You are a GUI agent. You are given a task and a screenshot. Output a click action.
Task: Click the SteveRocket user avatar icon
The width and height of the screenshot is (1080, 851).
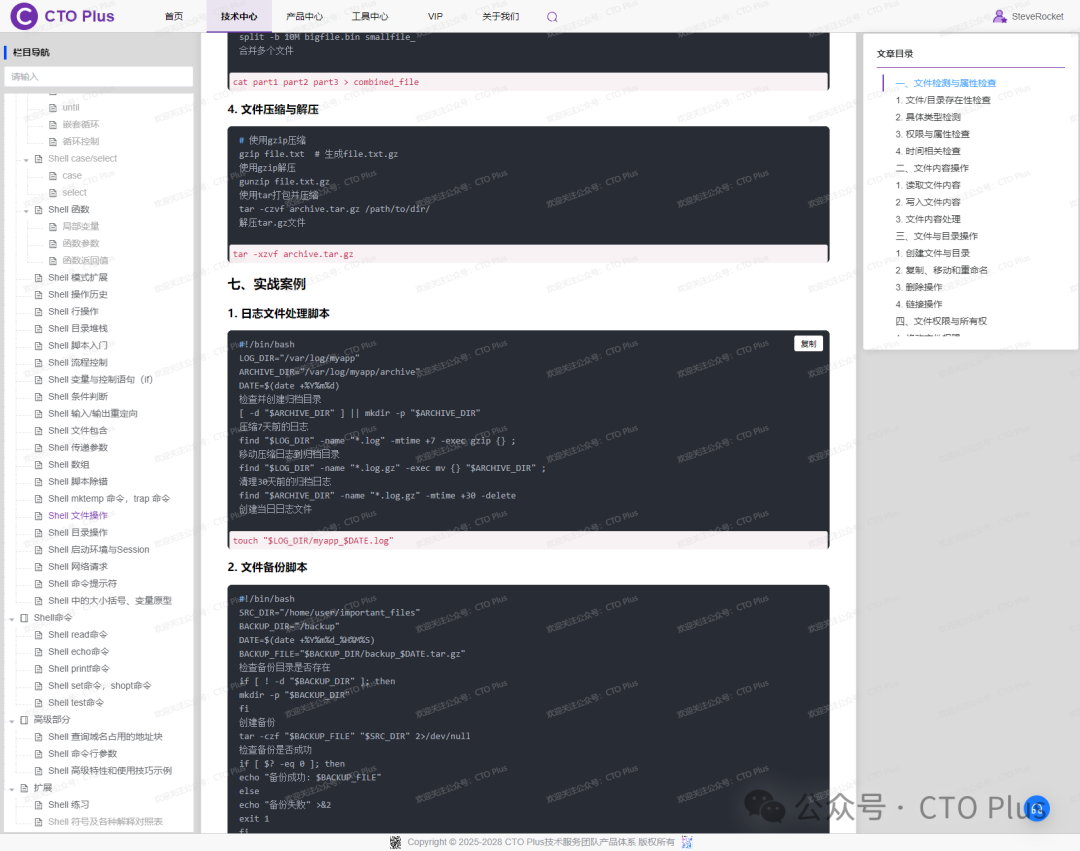point(999,16)
